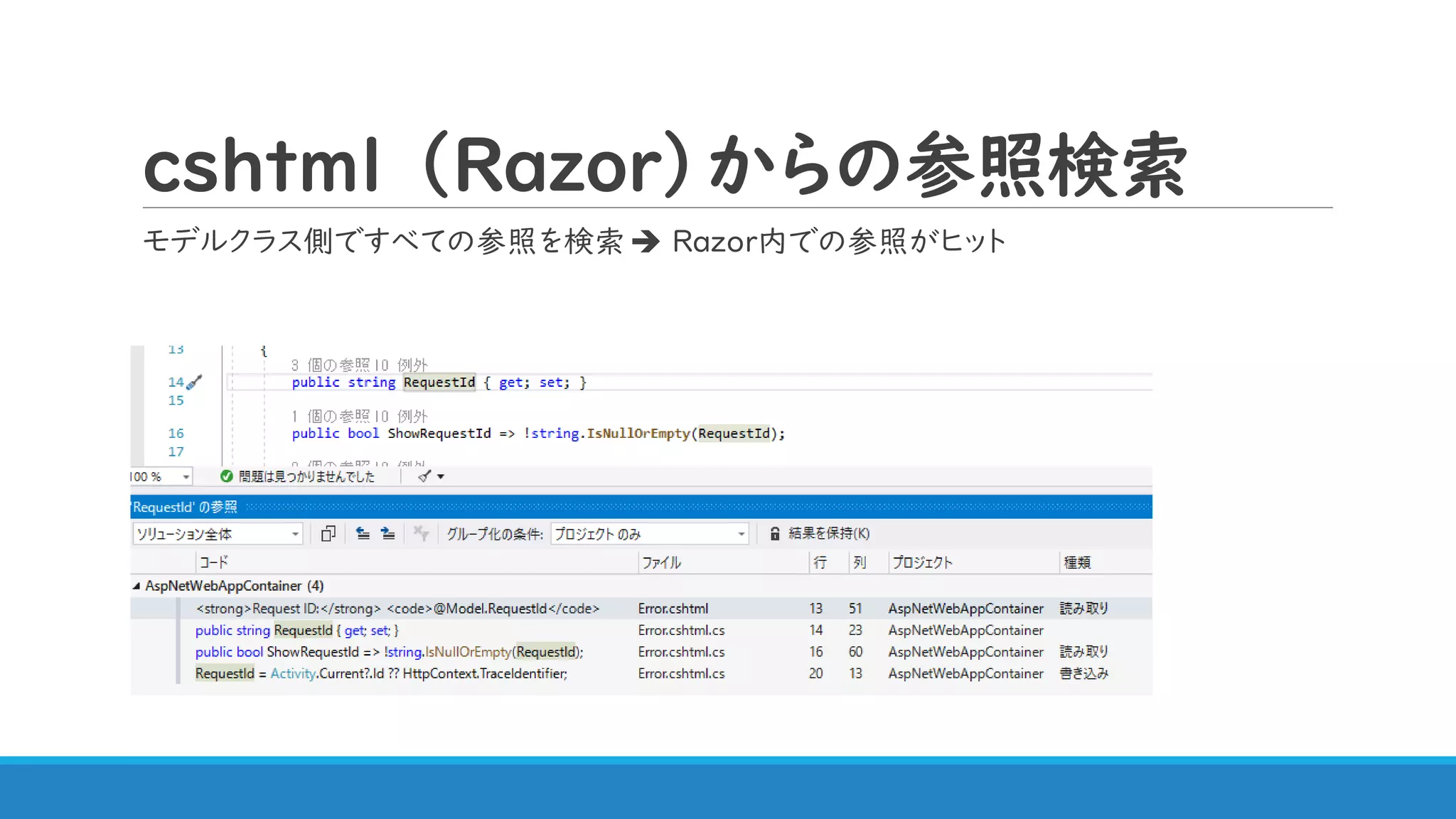
Task: Select the 'public bool ShowRequestId' result row
Action: click(x=641, y=652)
